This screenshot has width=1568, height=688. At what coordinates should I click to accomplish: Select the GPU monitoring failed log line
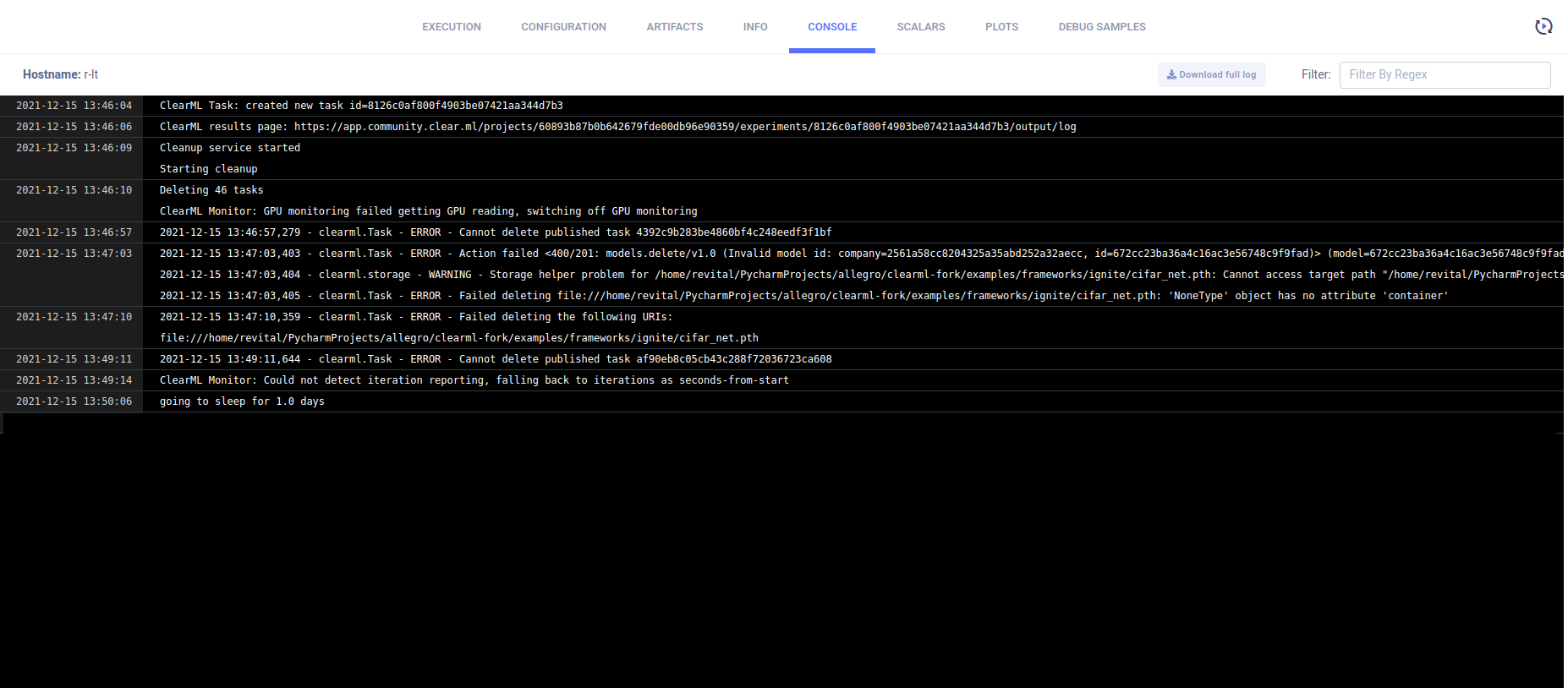pyautogui.click(x=428, y=211)
